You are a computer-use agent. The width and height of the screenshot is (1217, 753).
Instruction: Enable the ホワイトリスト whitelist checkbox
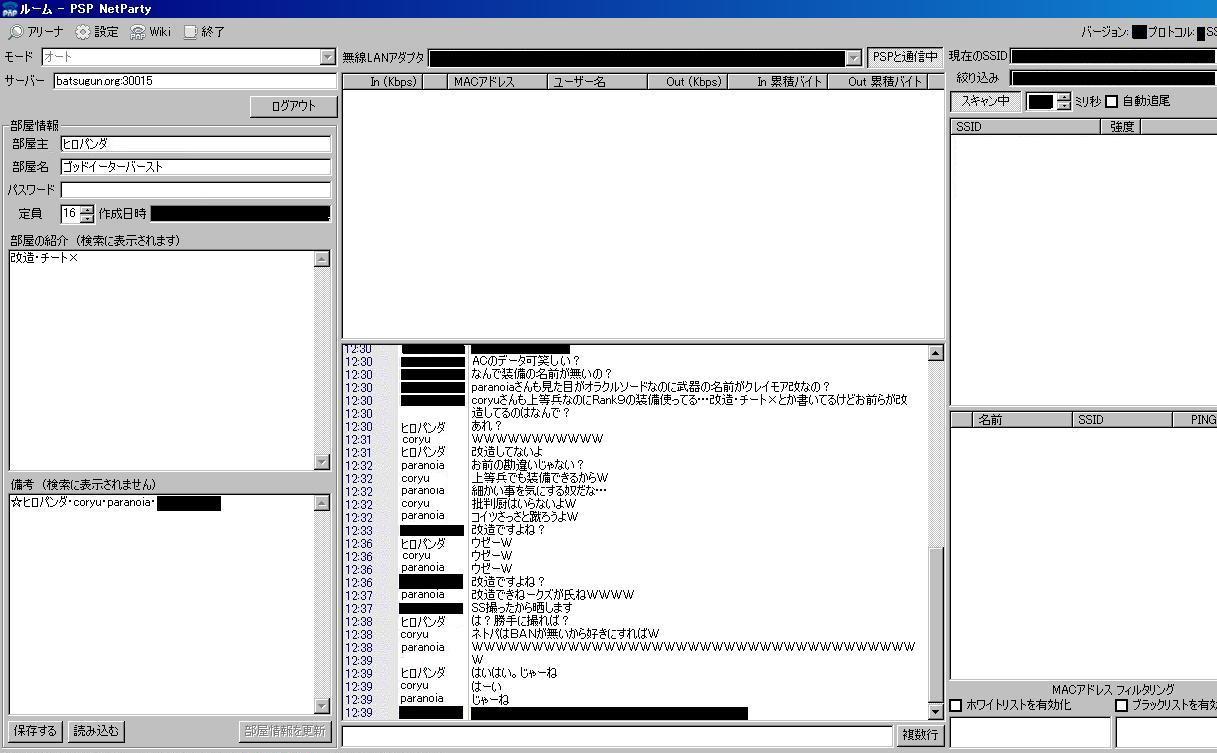(x=956, y=705)
